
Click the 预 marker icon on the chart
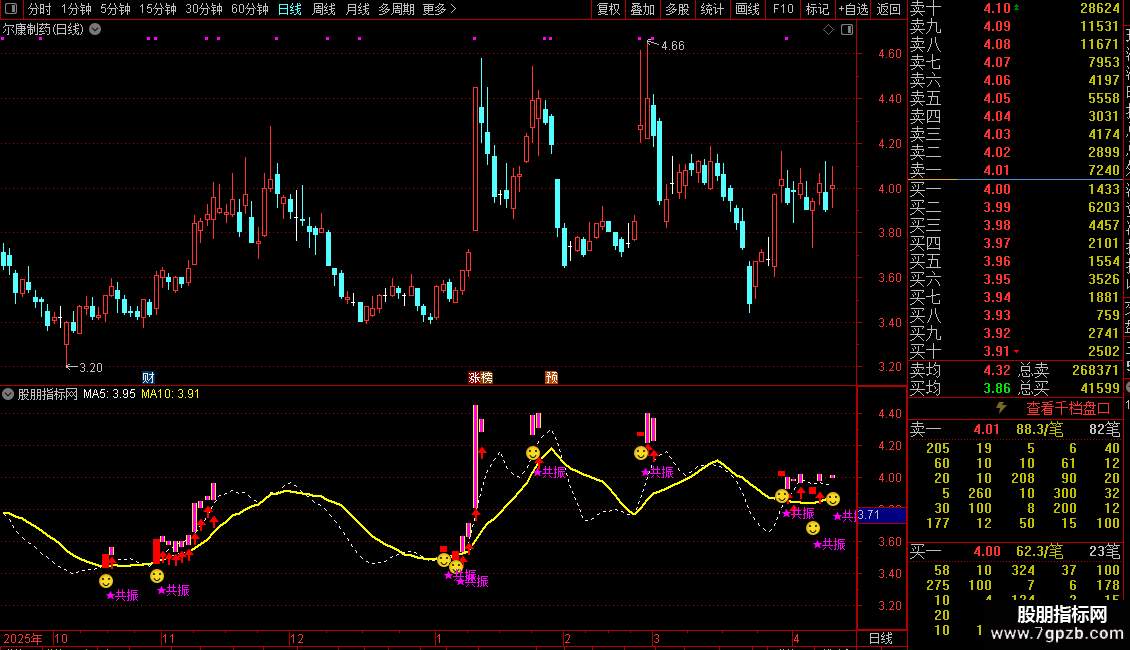coord(551,378)
